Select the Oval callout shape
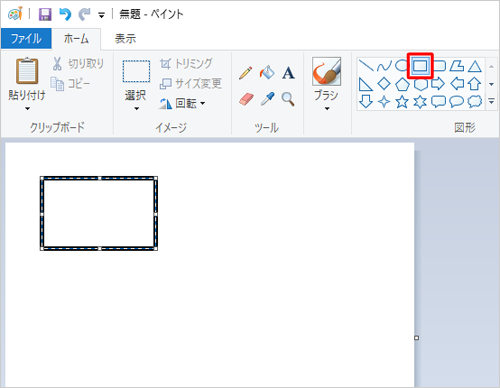The height and width of the screenshot is (388, 500). coord(456,102)
